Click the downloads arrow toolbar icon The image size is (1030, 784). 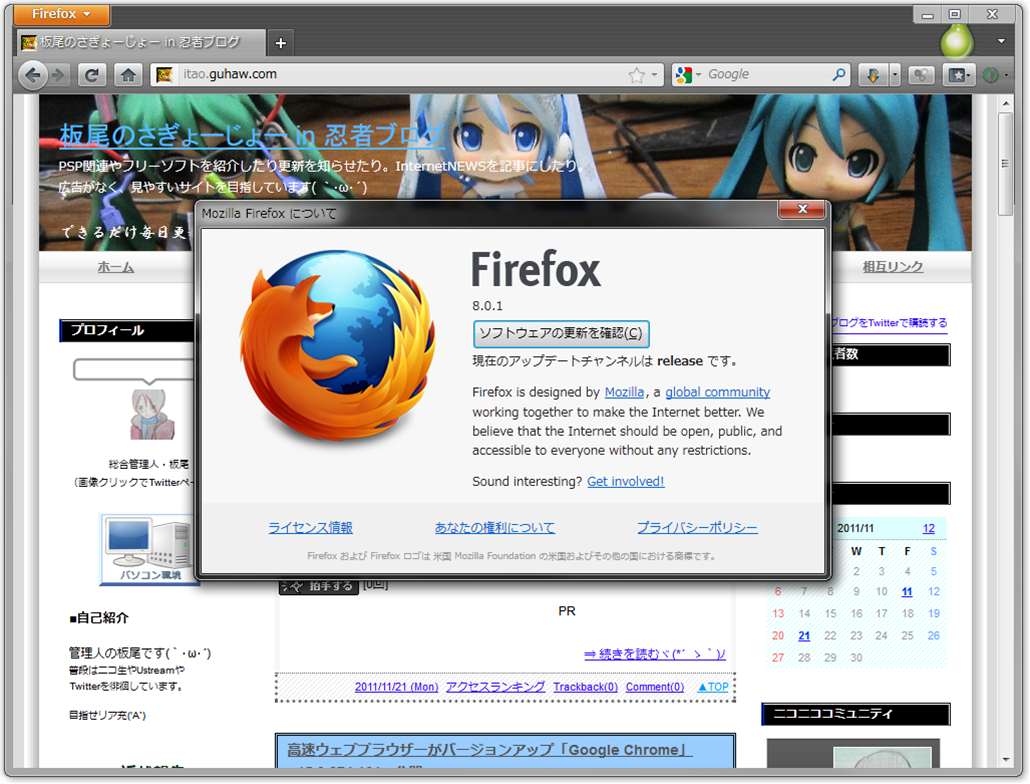tap(873, 76)
